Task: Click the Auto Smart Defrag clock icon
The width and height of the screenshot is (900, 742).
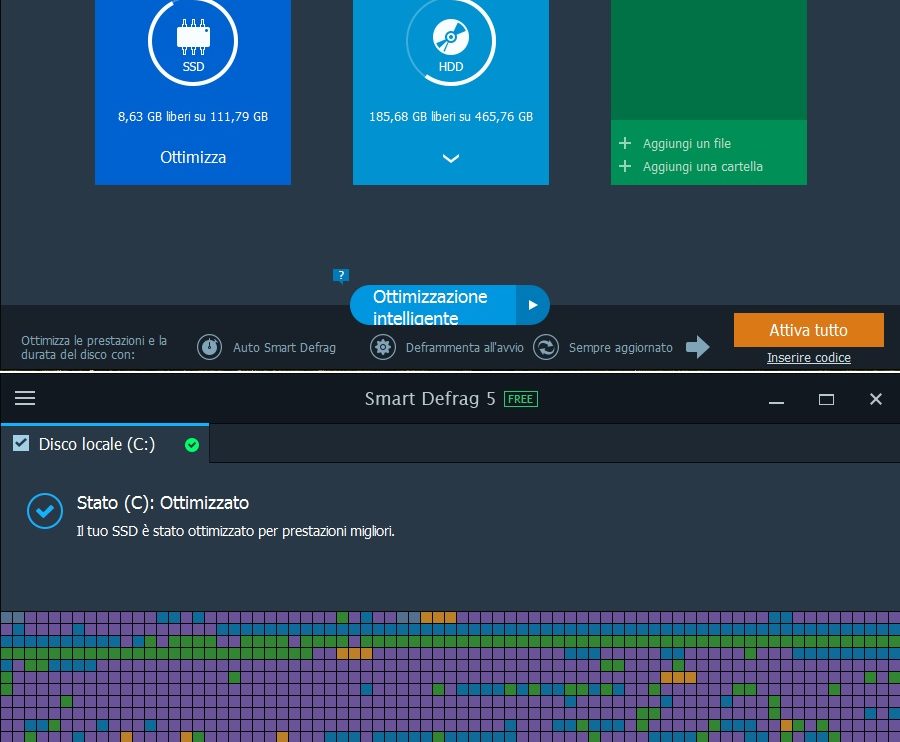Action: tap(209, 347)
